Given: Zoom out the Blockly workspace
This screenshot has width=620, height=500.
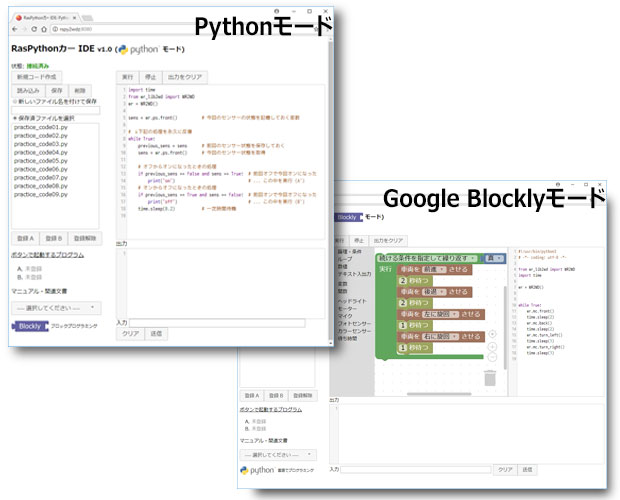Looking at the screenshot, I should coord(492,357).
